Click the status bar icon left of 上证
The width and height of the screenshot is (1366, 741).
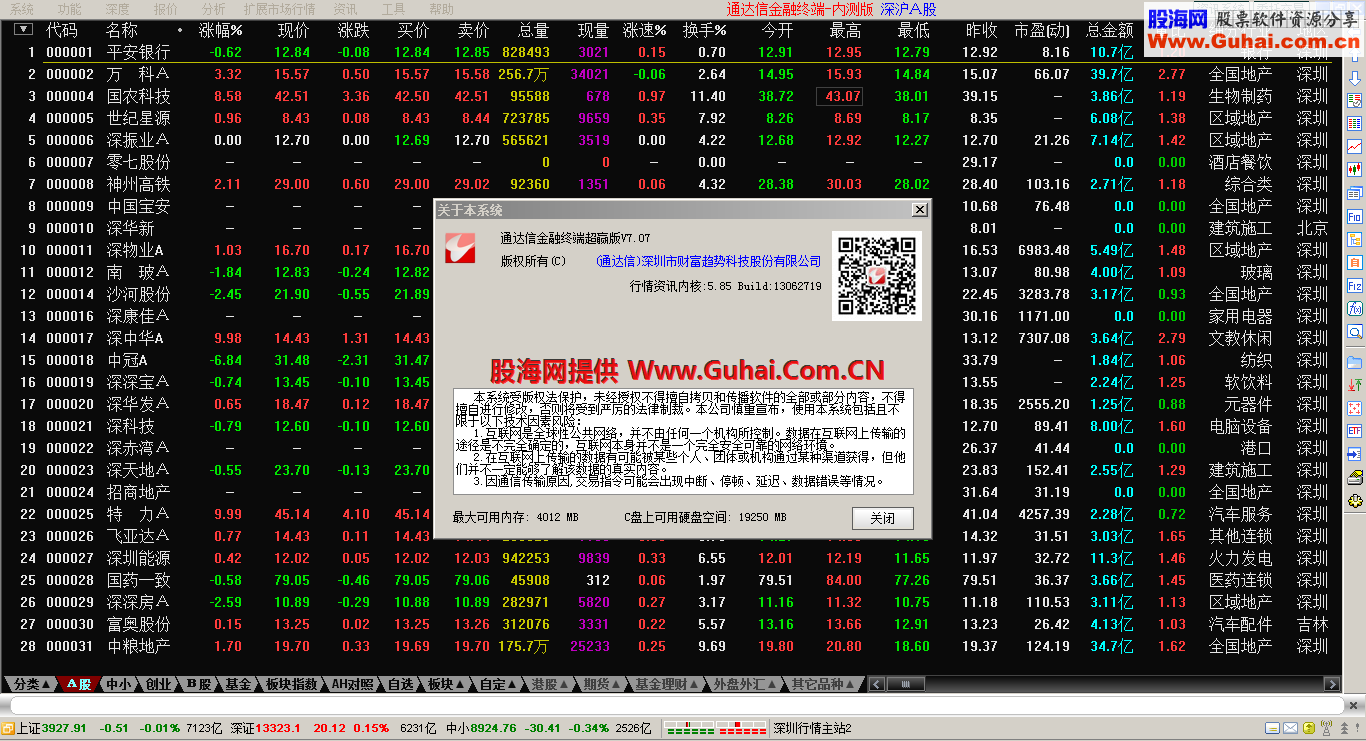coord(7,728)
